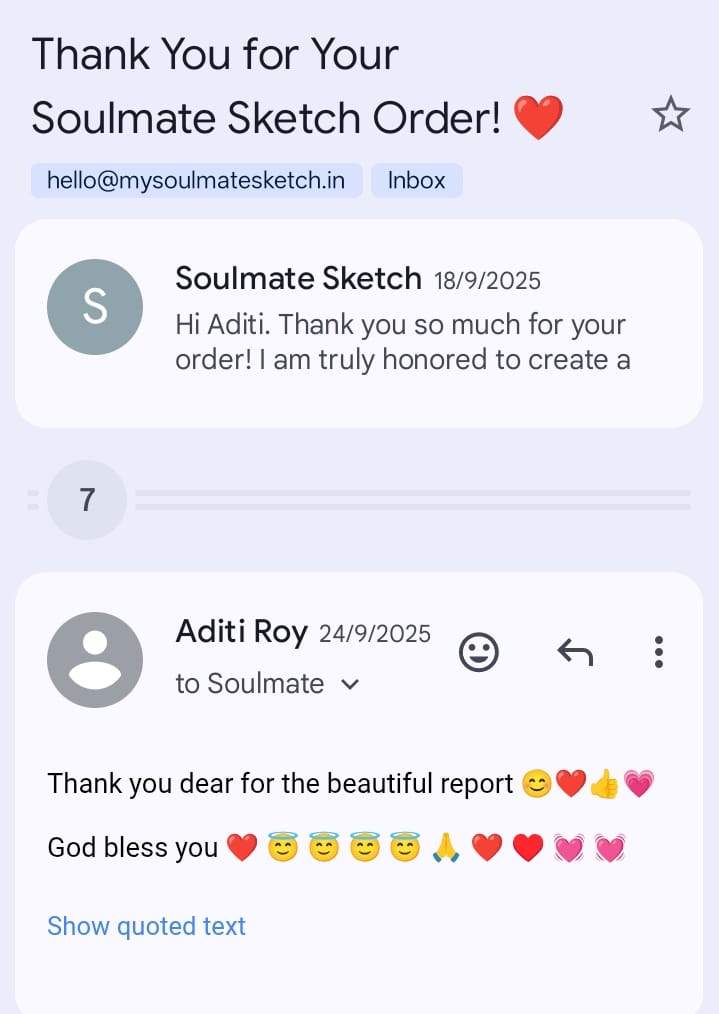719x1014 pixels.
Task: Tap the sender name 'Soulmate Sketch'
Action: [298, 278]
